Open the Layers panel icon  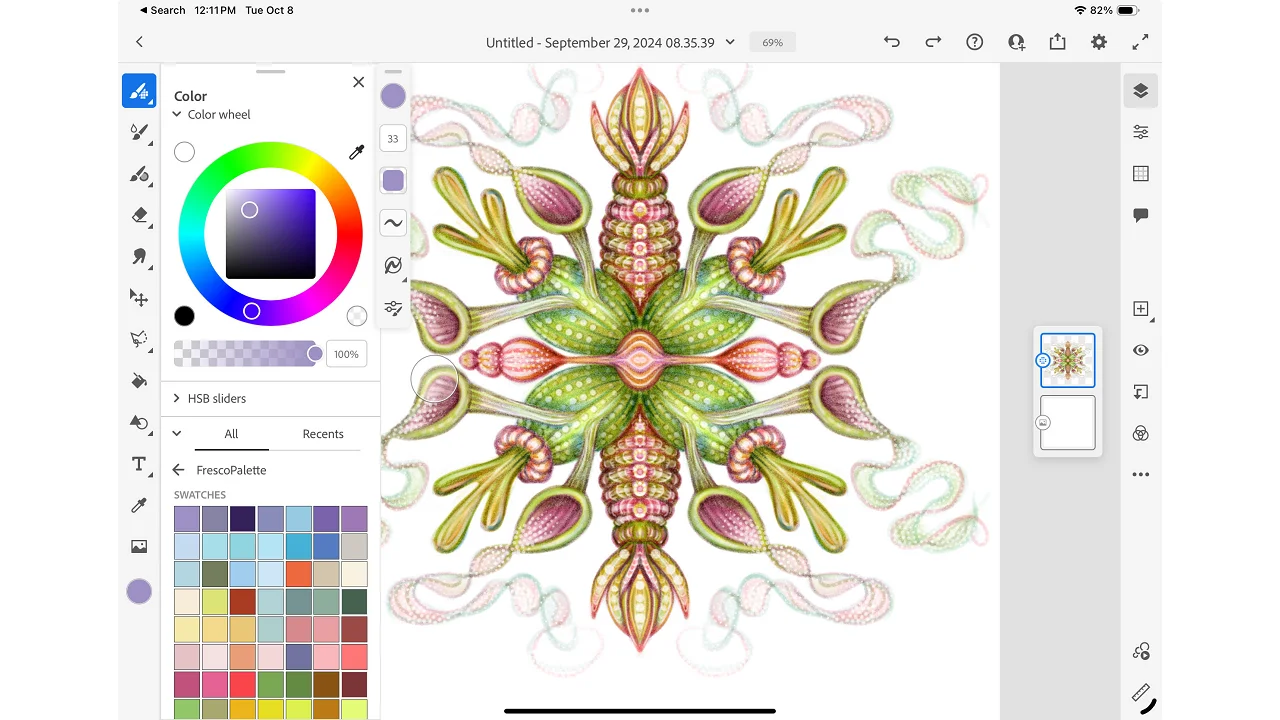1140,90
